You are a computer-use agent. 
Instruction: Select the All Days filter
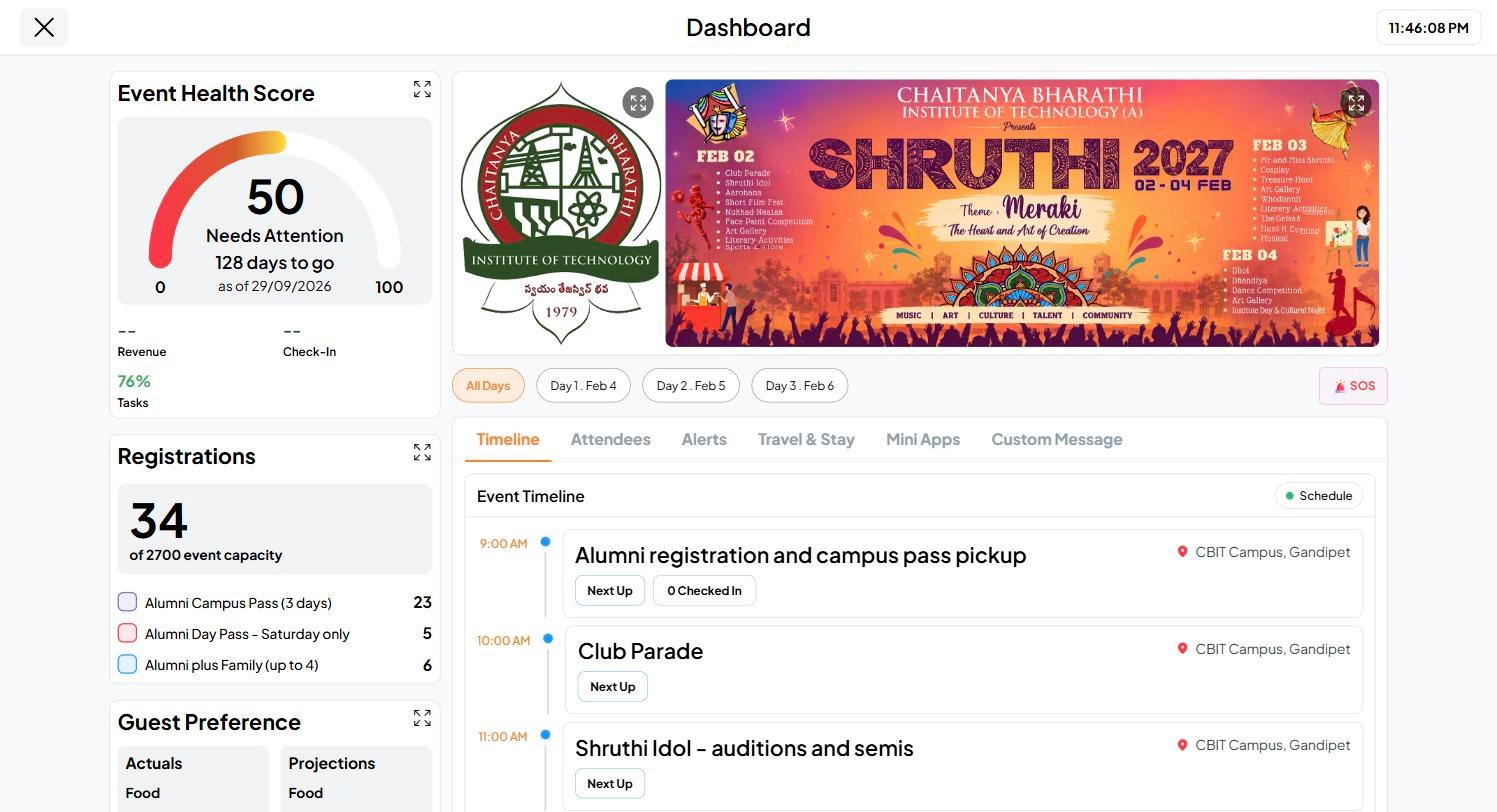pos(488,386)
